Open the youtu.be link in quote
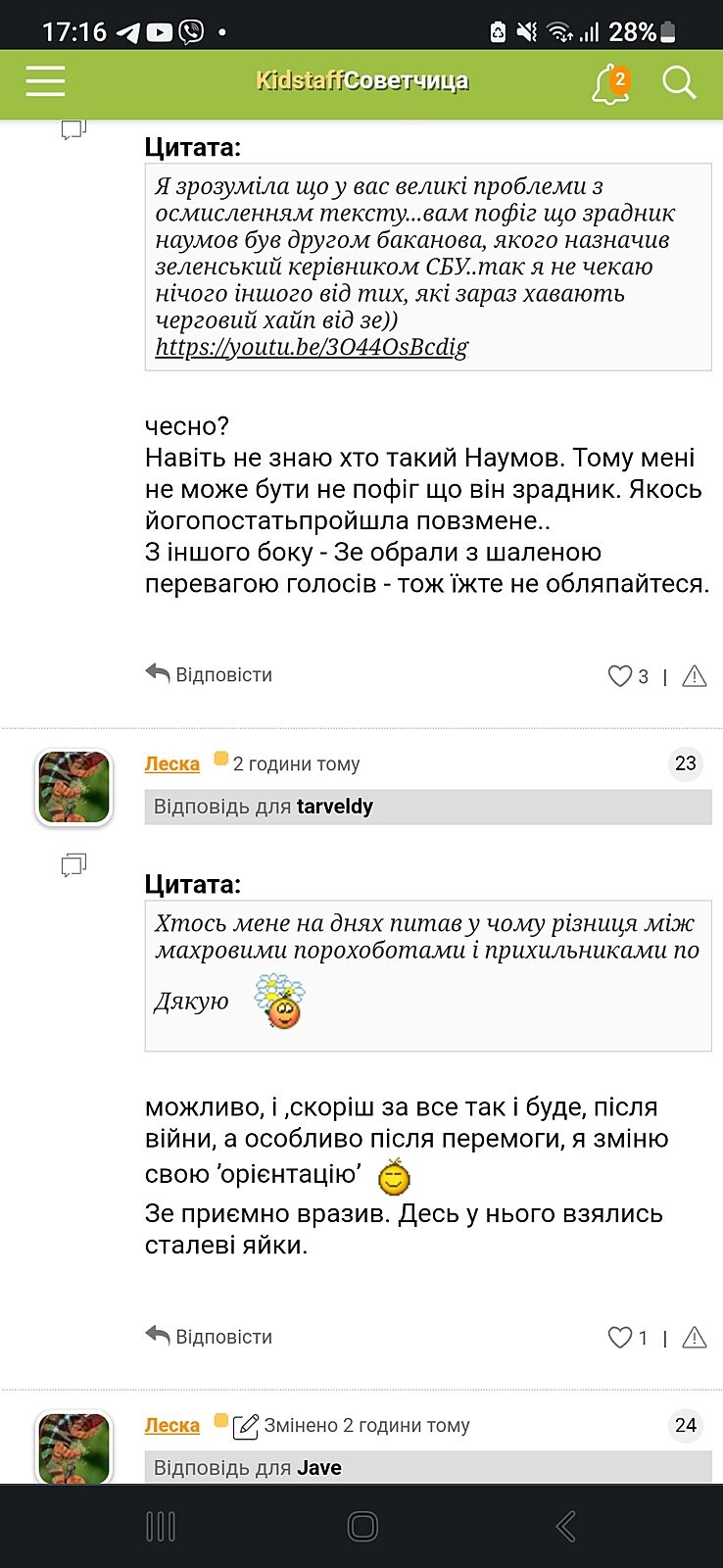This screenshot has width=723, height=1568. [x=312, y=347]
